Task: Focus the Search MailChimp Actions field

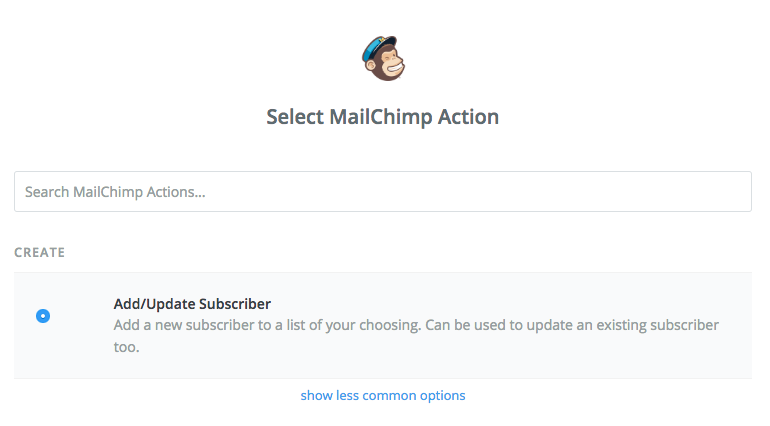Action: pyautogui.click(x=382, y=192)
